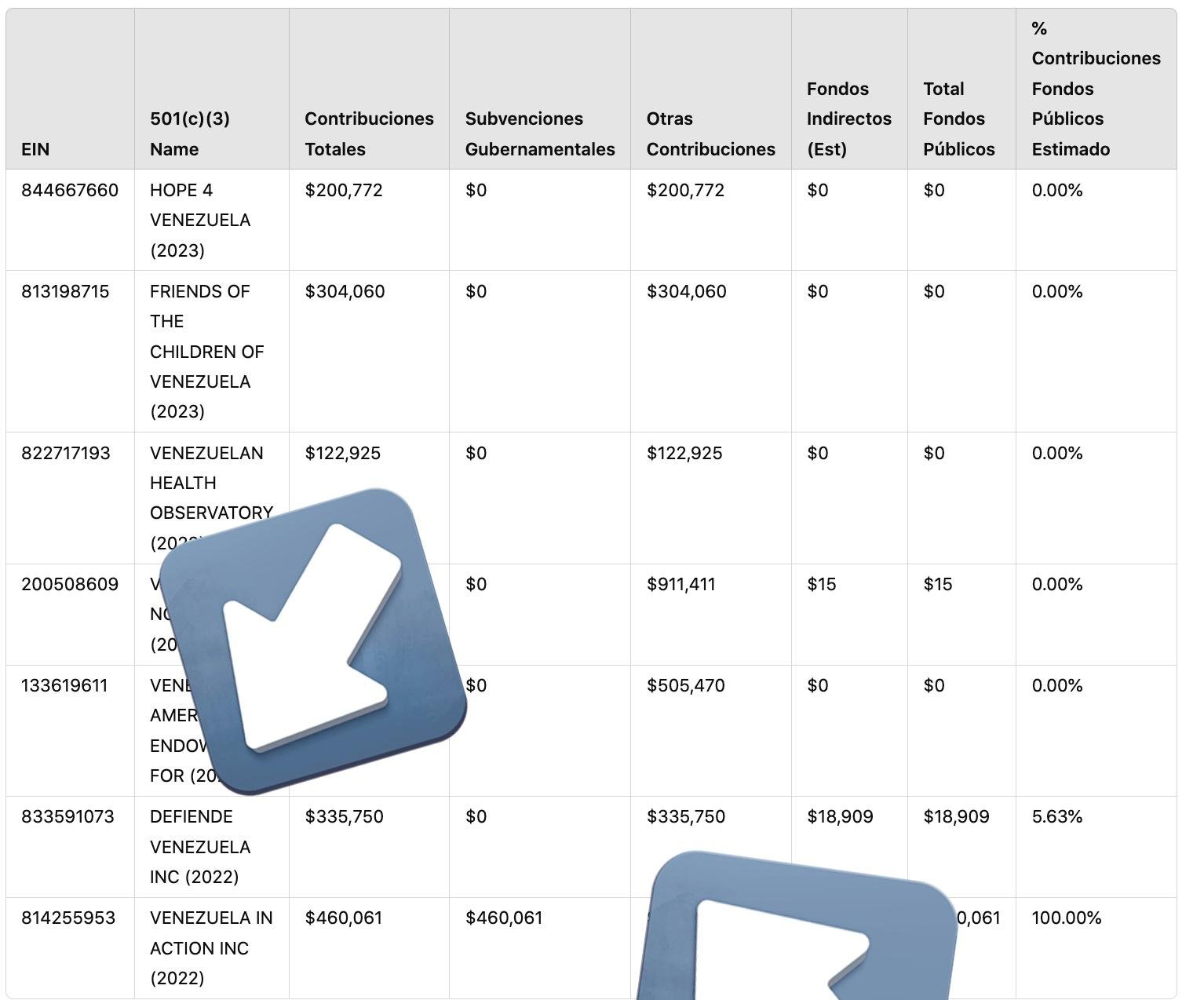This screenshot has height=1000, width=1204.
Task: Click Otras Contribuciones $911,411
Action: (x=681, y=584)
